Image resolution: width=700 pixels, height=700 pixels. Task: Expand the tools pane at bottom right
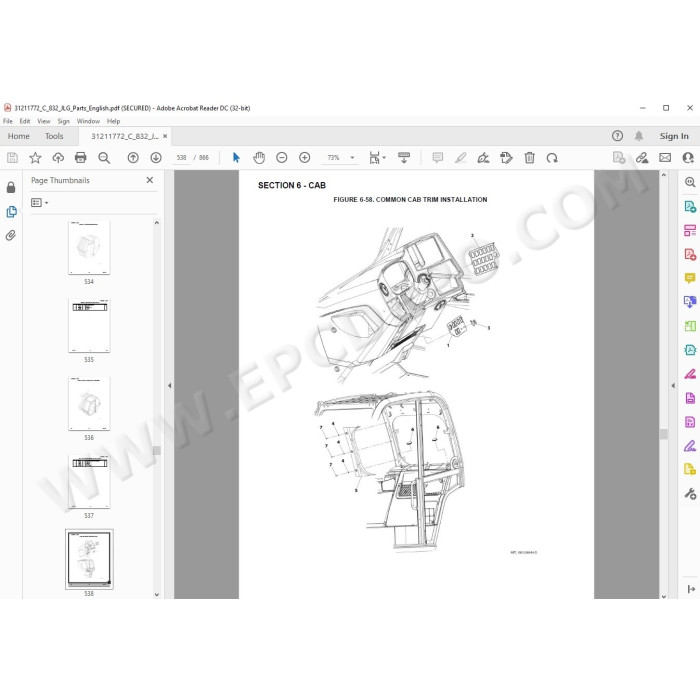691,589
